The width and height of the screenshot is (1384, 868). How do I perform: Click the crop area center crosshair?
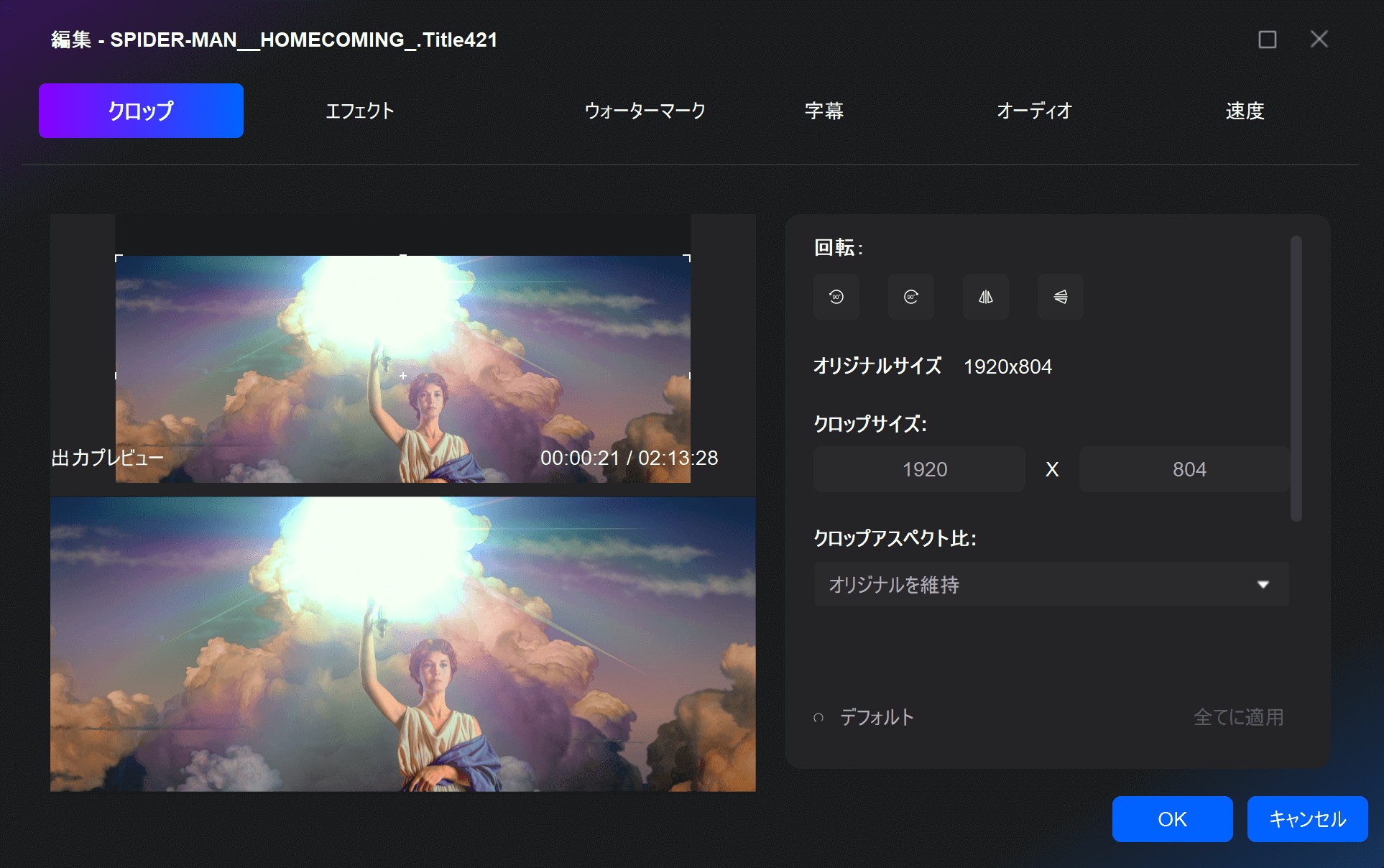tap(403, 376)
